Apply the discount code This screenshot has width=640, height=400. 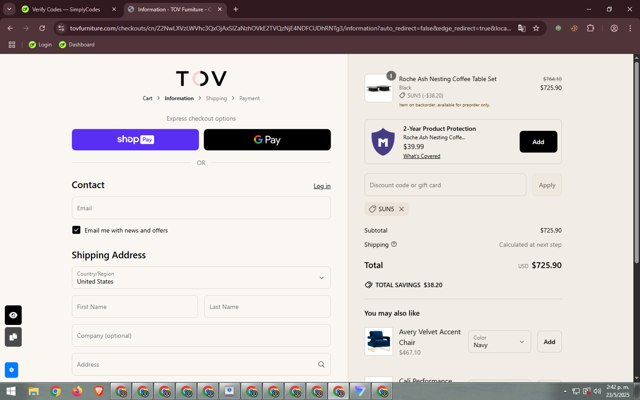click(x=547, y=185)
